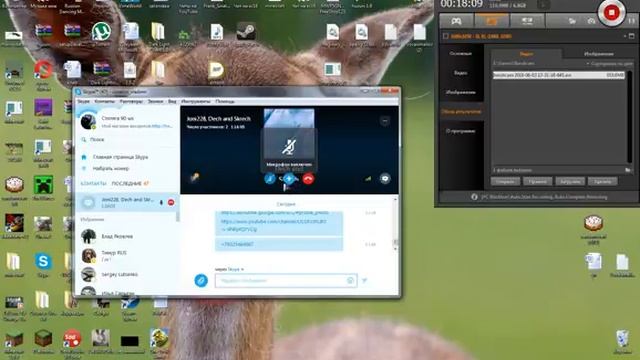Click the folder icon below Bandicam file list
The width and height of the screenshot is (640, 360).
coord(628,170)
